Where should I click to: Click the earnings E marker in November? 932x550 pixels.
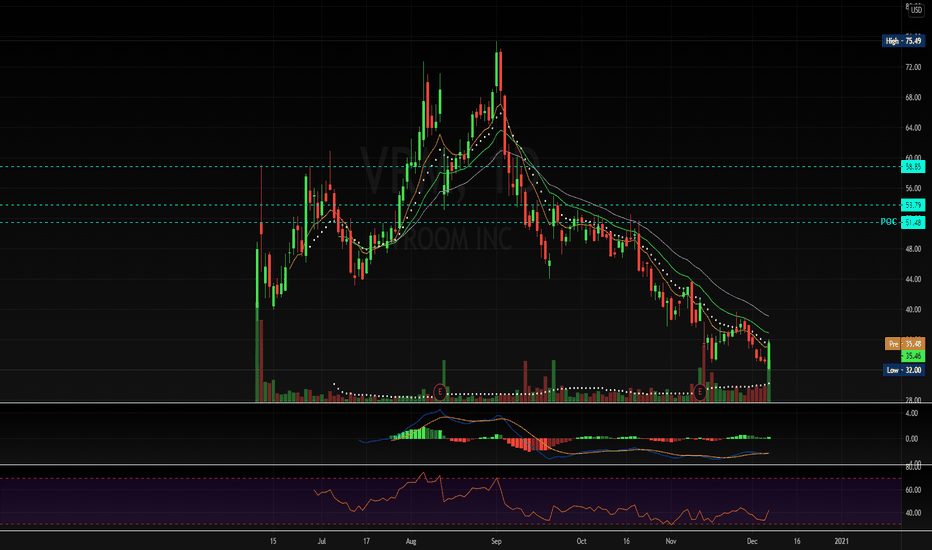[700, 392]
